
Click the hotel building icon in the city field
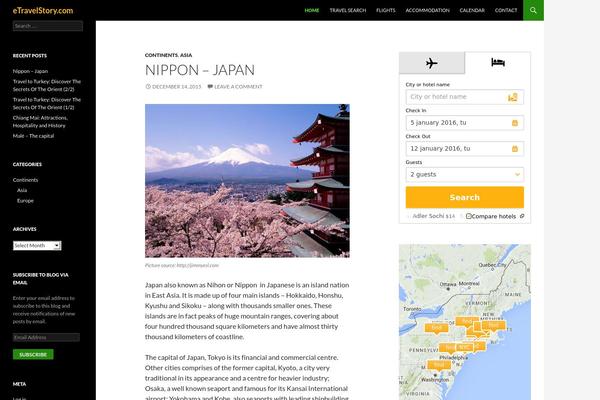pyautogui.click(x=513, y=97)
